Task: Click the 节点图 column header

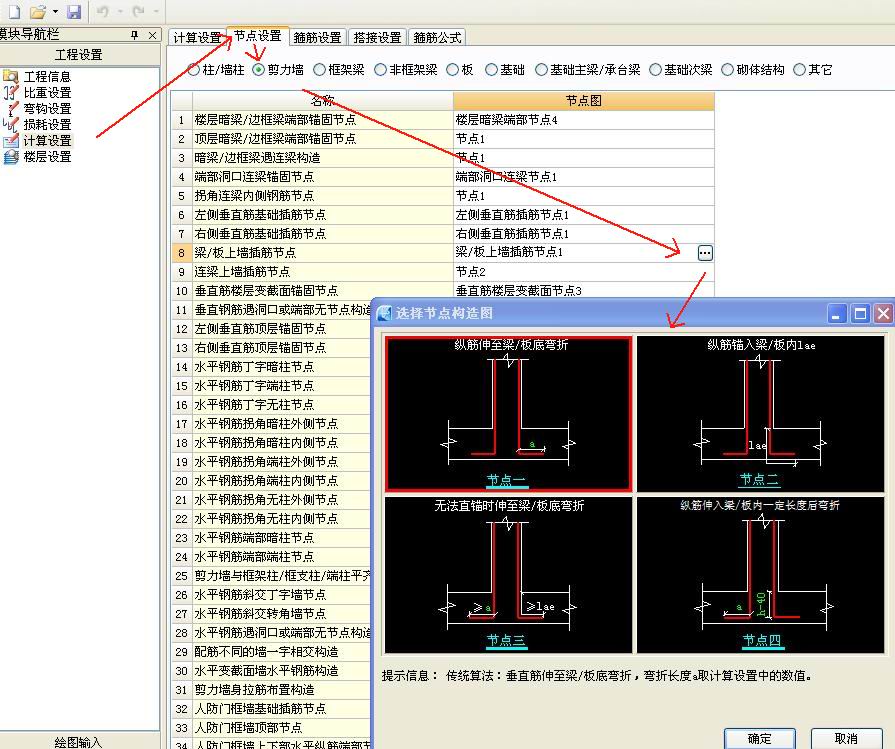Action: pyautogui.click(x=583, y=101)
